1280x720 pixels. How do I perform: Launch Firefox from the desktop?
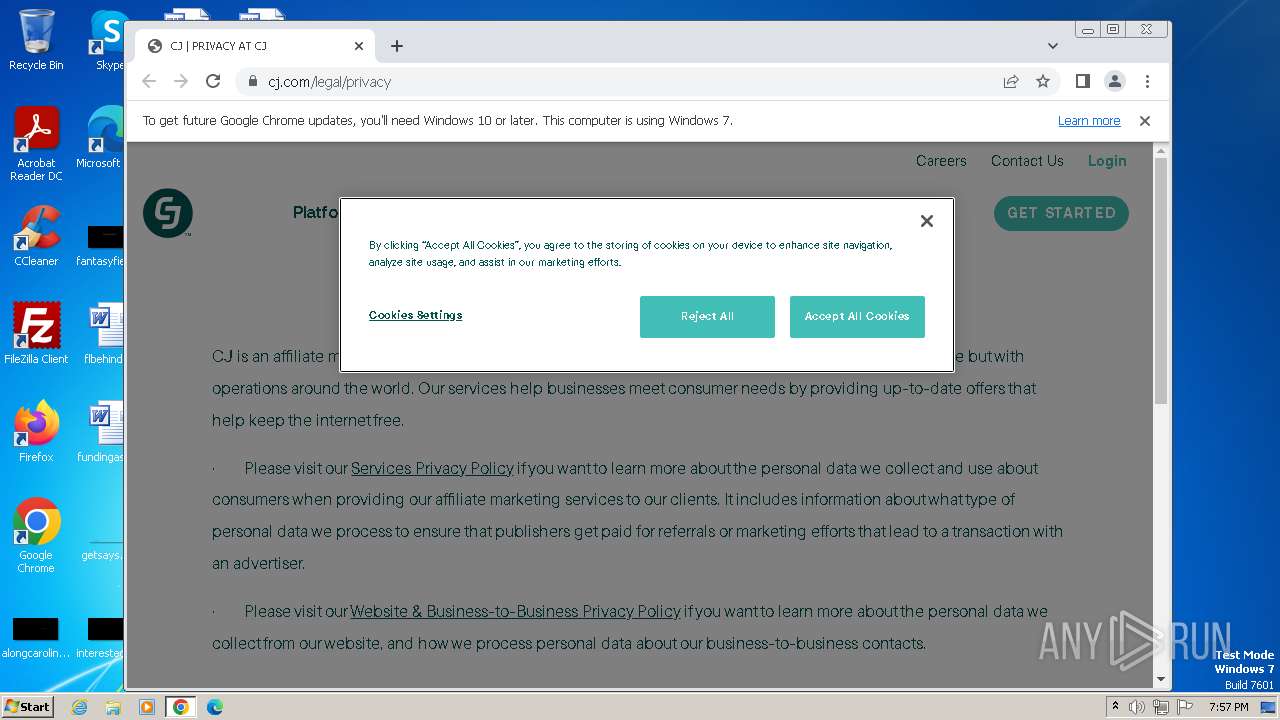click(36, 431)
